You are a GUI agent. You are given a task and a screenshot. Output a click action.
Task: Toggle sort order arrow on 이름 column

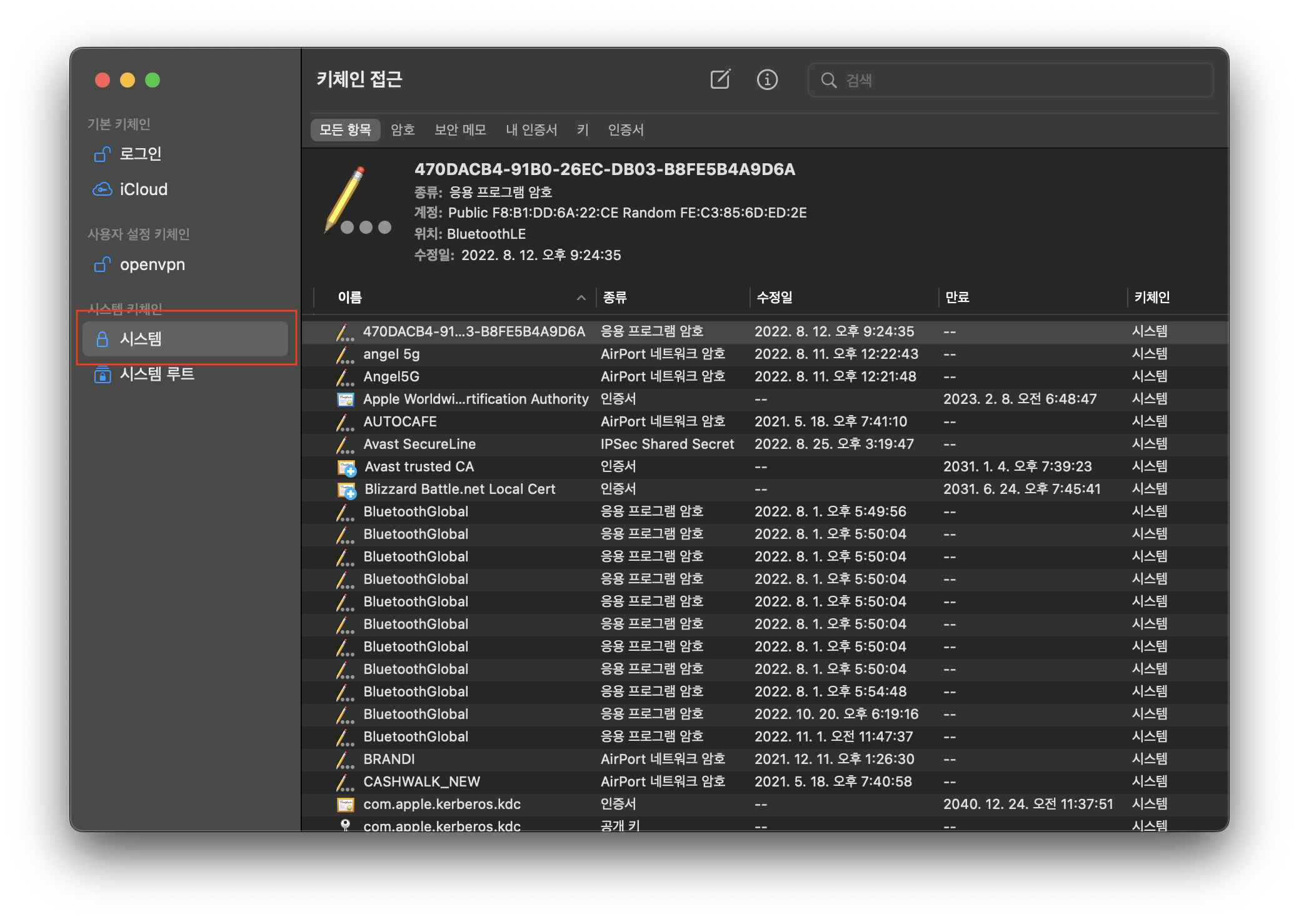[581, 298]
